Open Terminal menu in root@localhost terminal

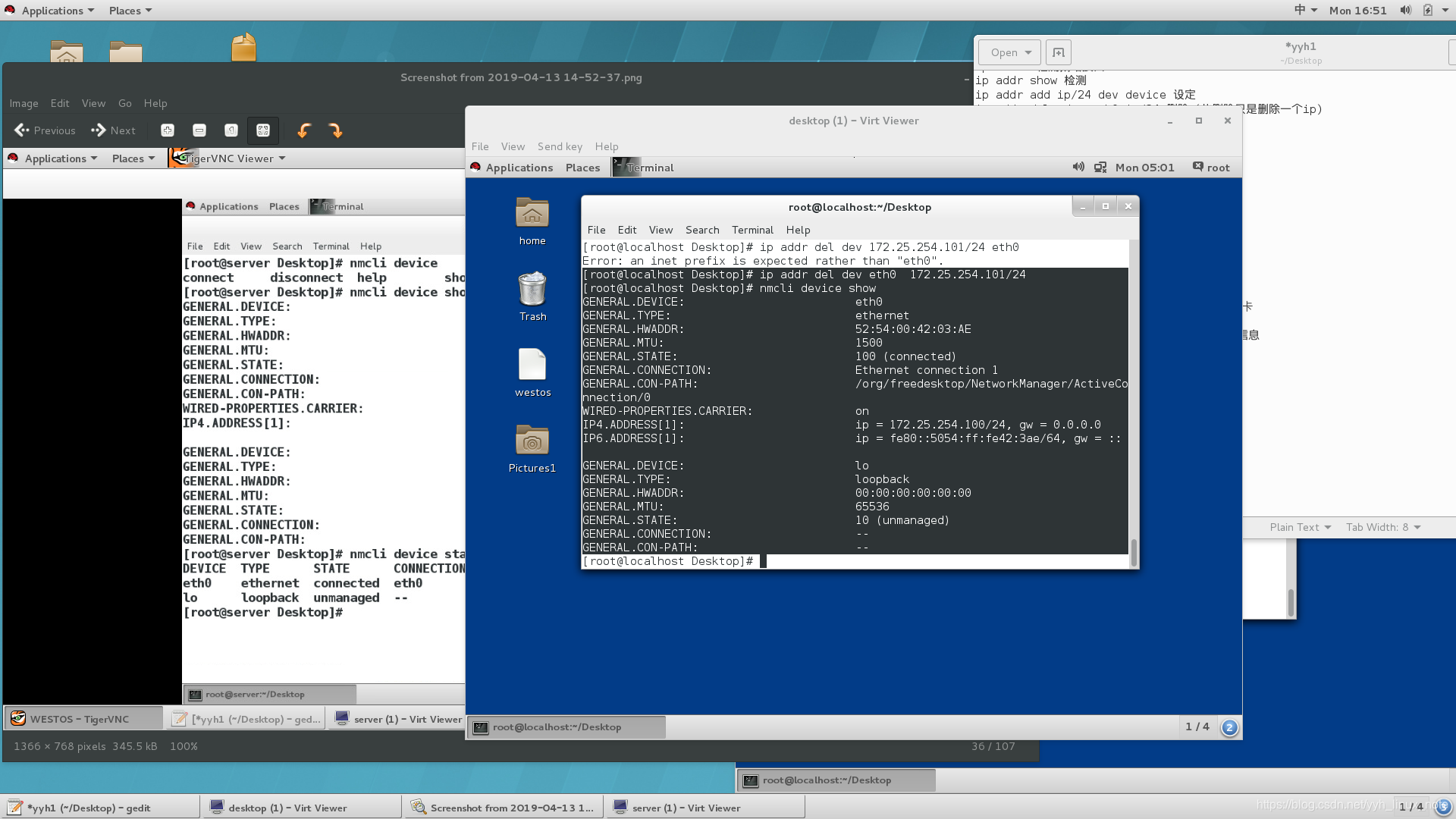752,230
